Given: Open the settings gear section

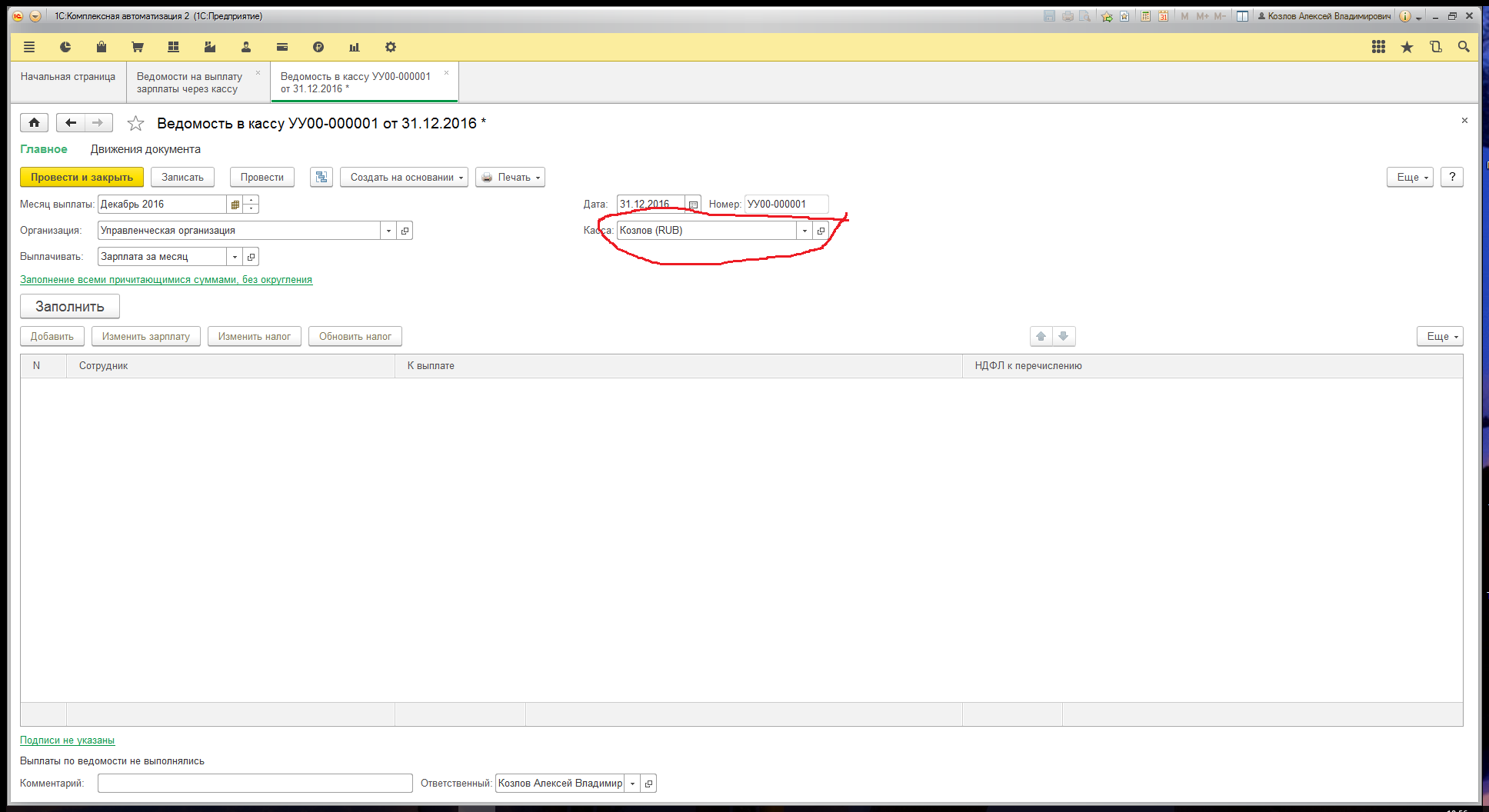Looking at the screenshot, I should point(391,48).
